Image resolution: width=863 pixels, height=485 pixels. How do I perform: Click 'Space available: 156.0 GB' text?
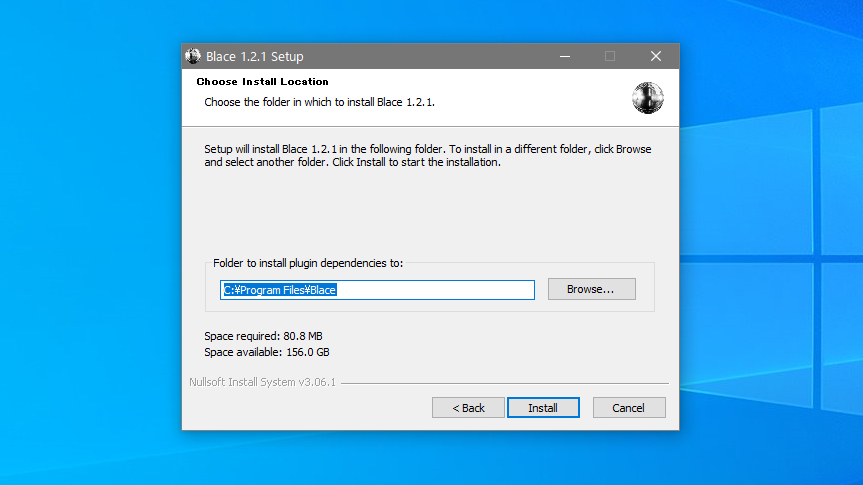(x=267, y=352)
